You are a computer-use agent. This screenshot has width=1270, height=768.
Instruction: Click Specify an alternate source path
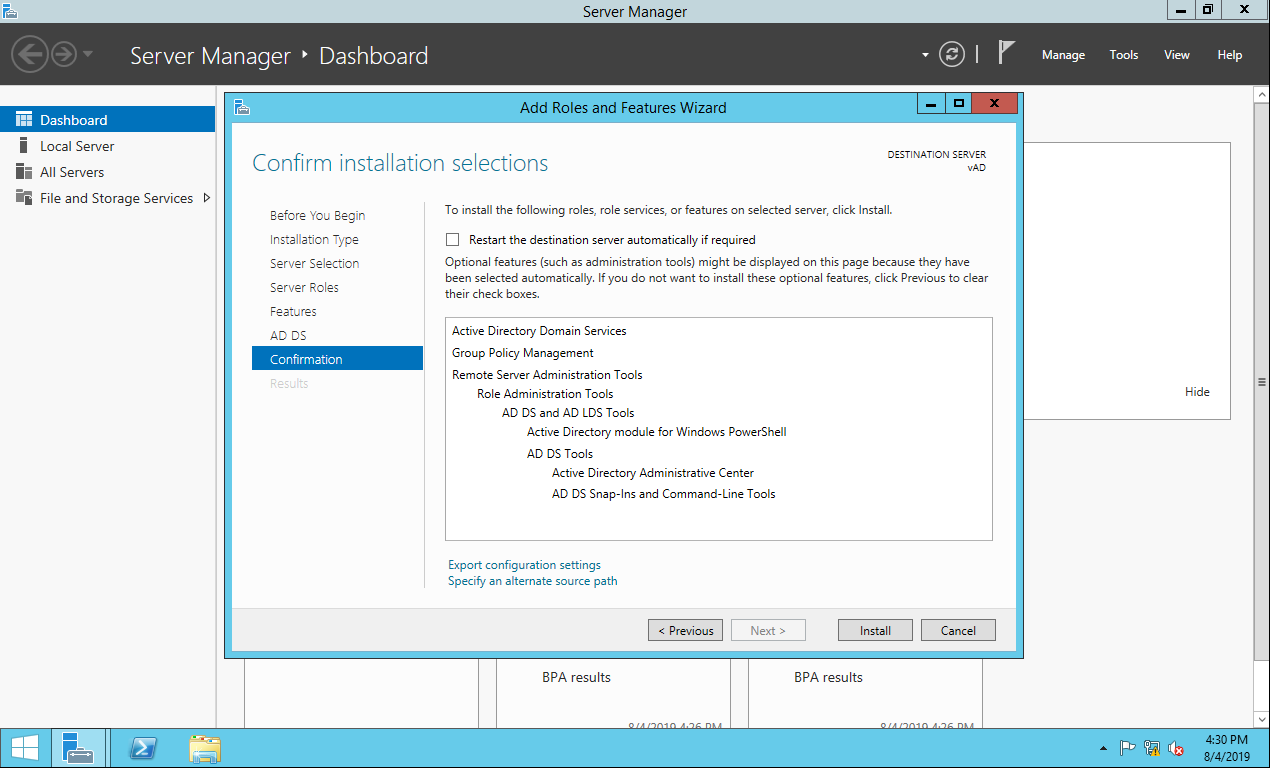[532, 581]
